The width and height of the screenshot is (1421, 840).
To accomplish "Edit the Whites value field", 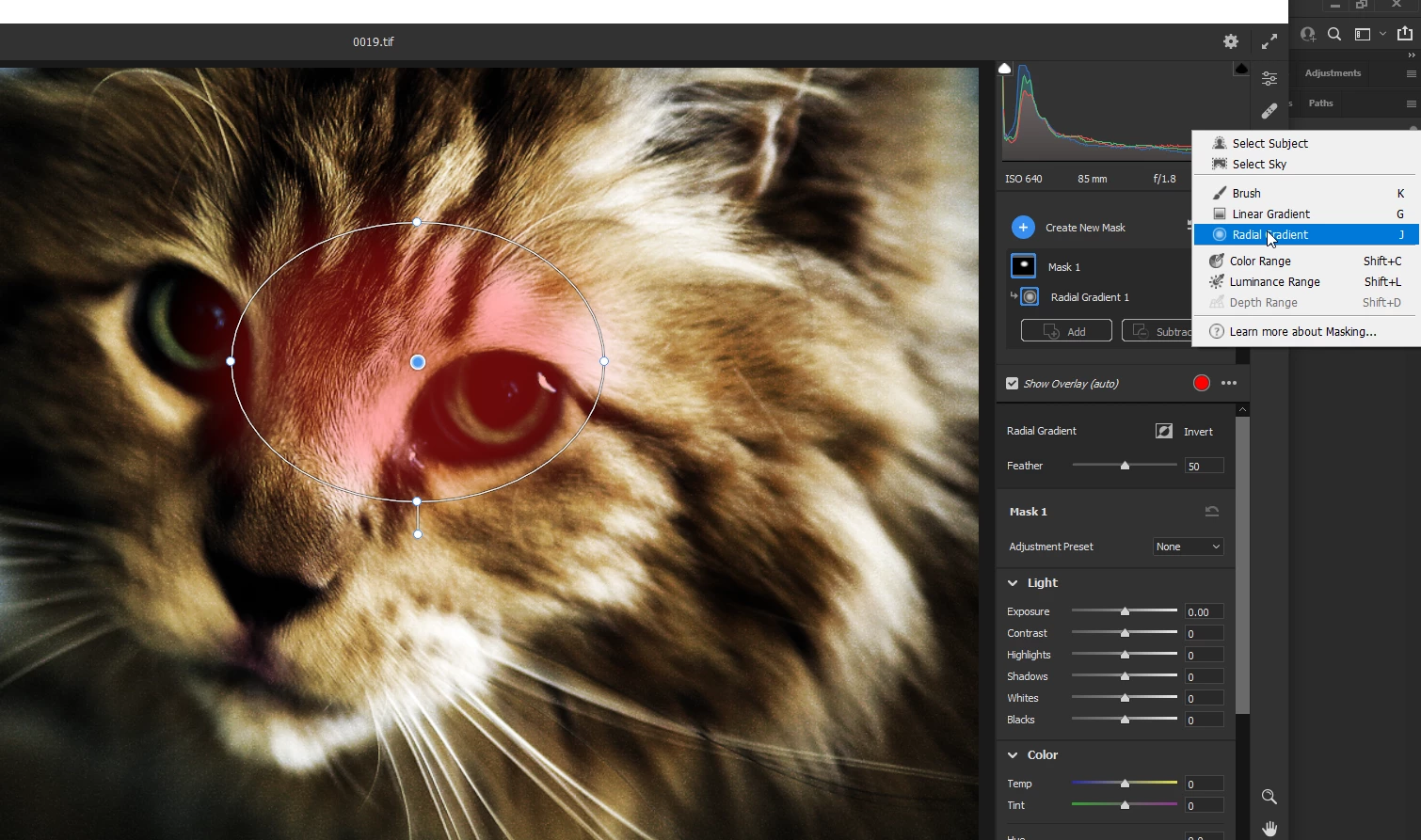I will pyautogui.click(x=1204, y=698).
